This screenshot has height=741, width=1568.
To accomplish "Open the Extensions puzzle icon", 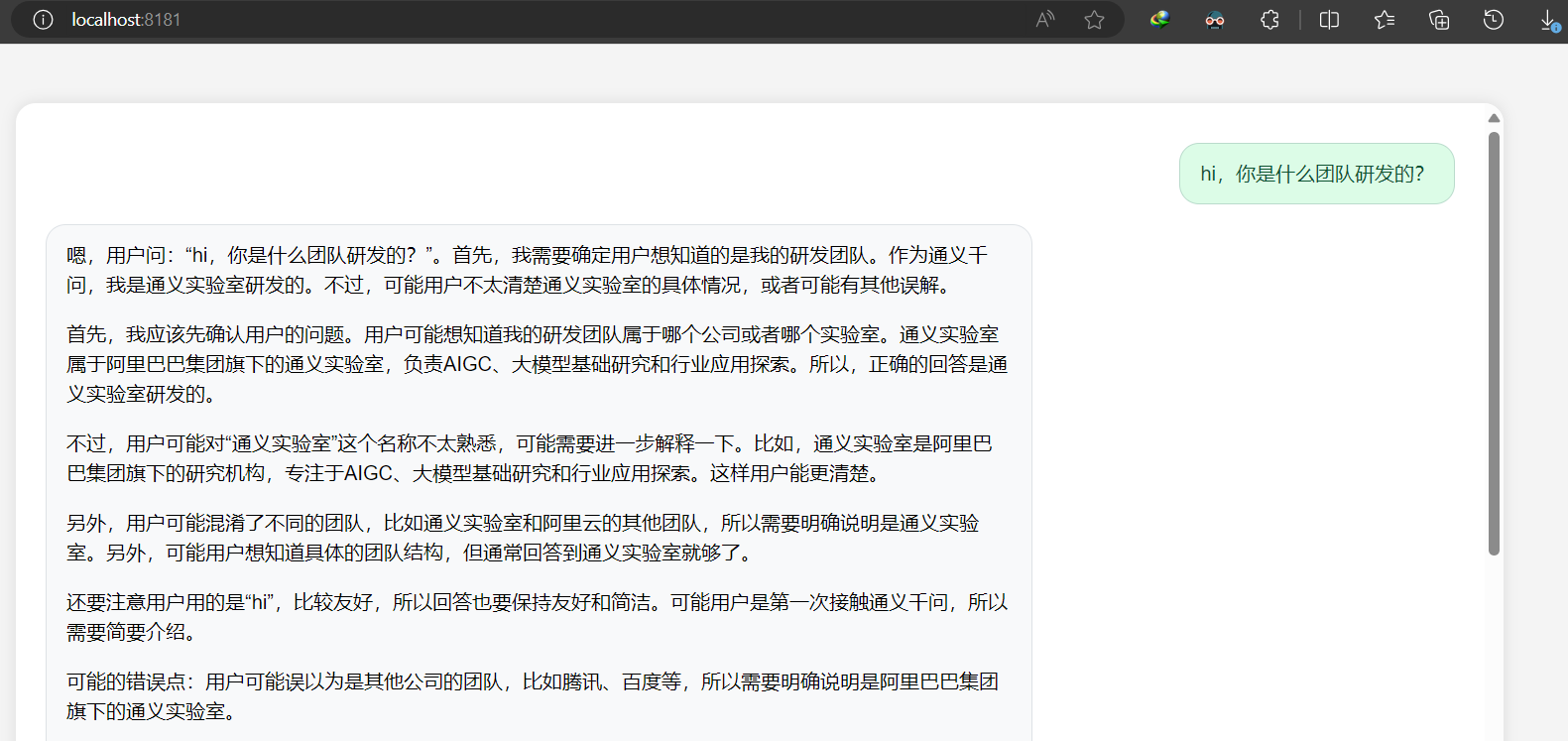I will (1269, 20).
